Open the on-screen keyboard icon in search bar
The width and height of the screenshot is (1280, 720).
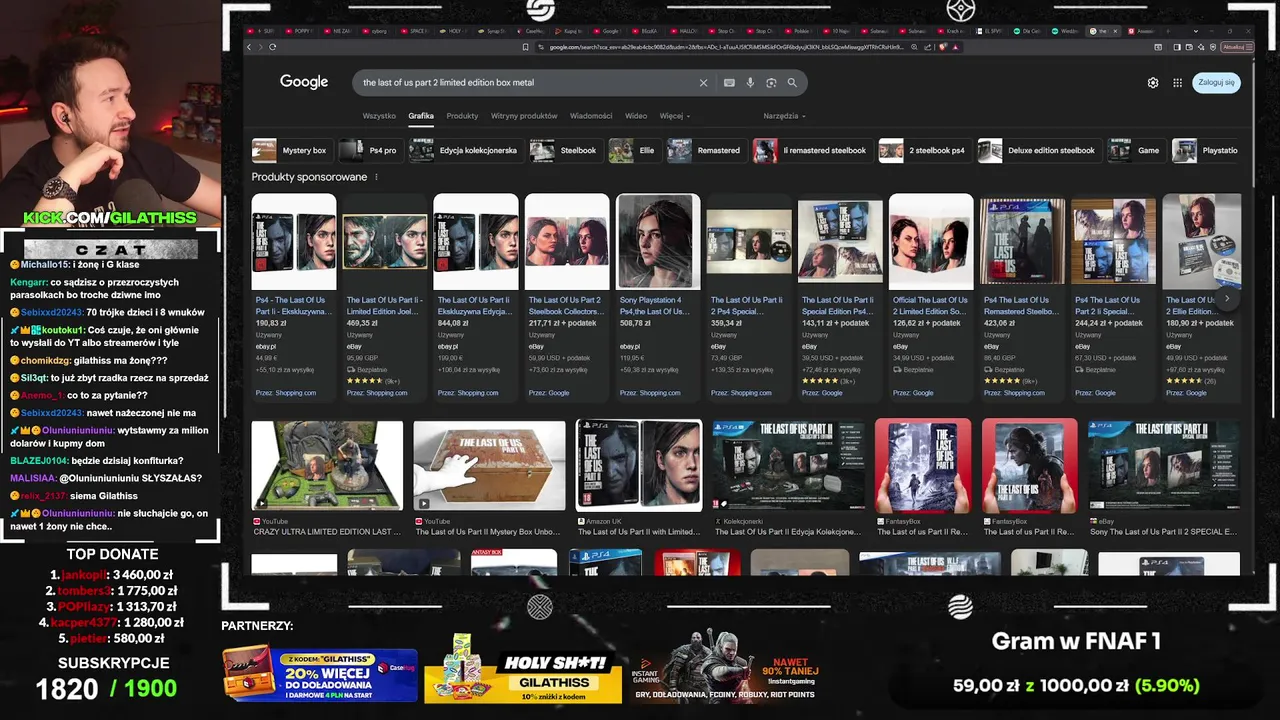[729, 83]
